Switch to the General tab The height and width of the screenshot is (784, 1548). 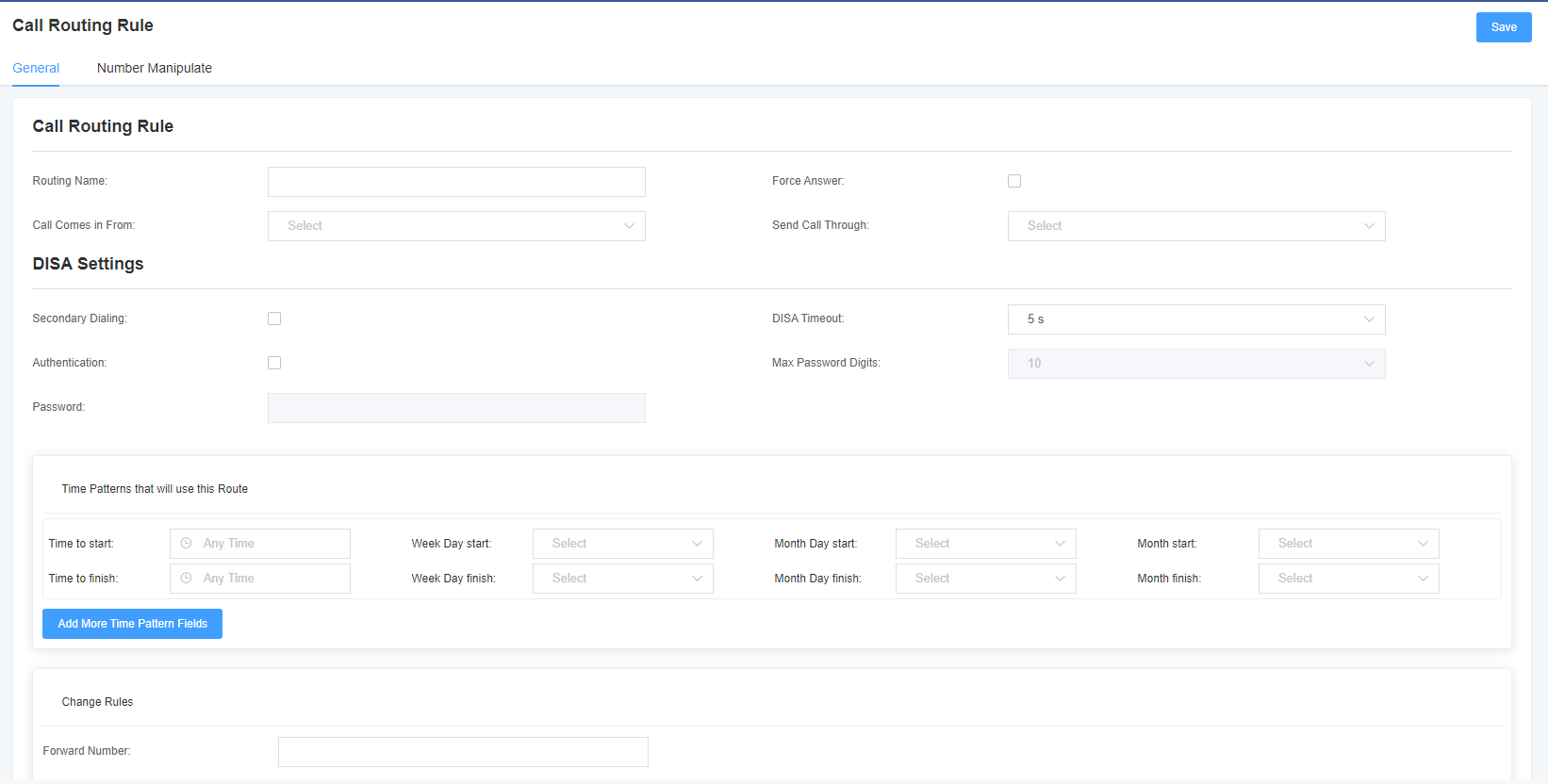36,68
